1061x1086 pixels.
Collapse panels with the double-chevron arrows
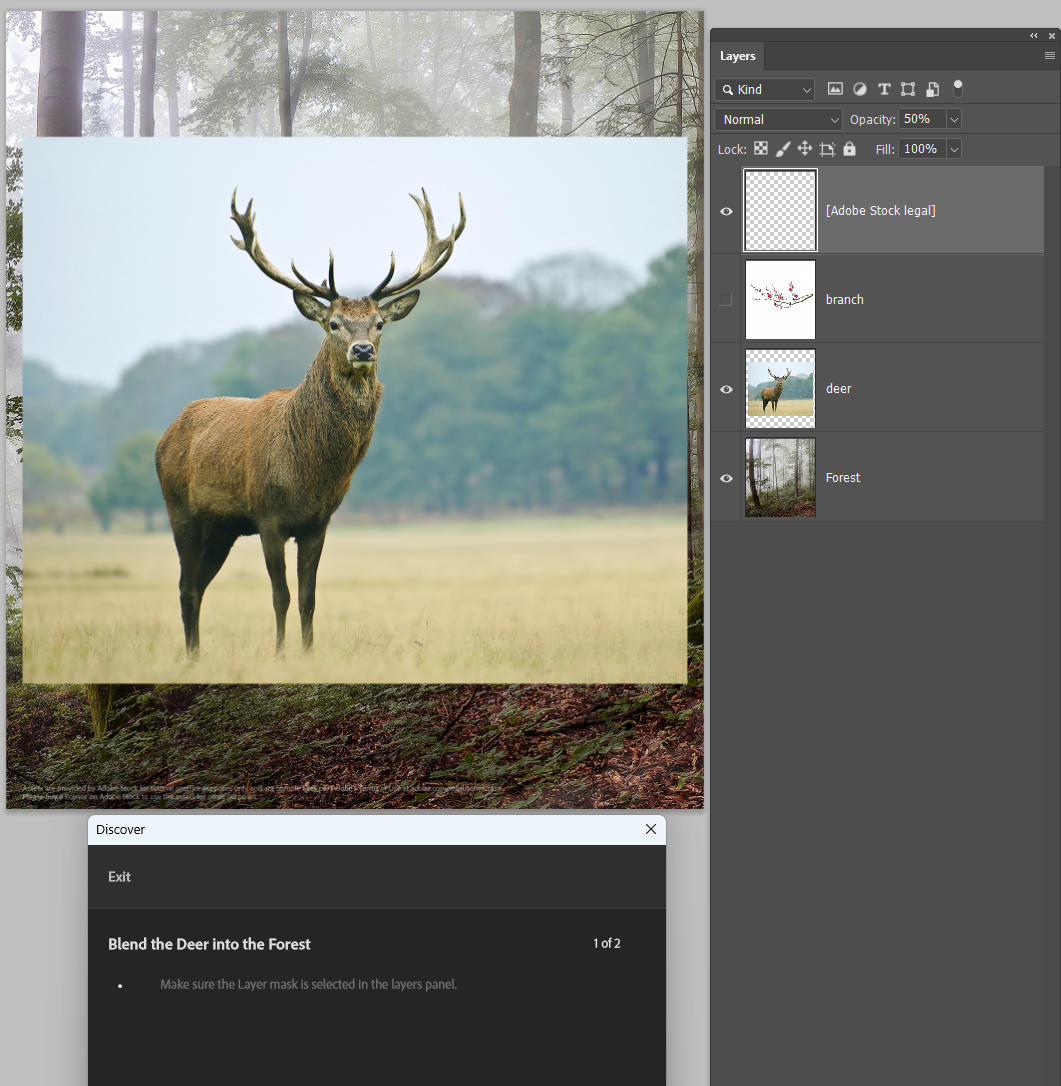1033,35
